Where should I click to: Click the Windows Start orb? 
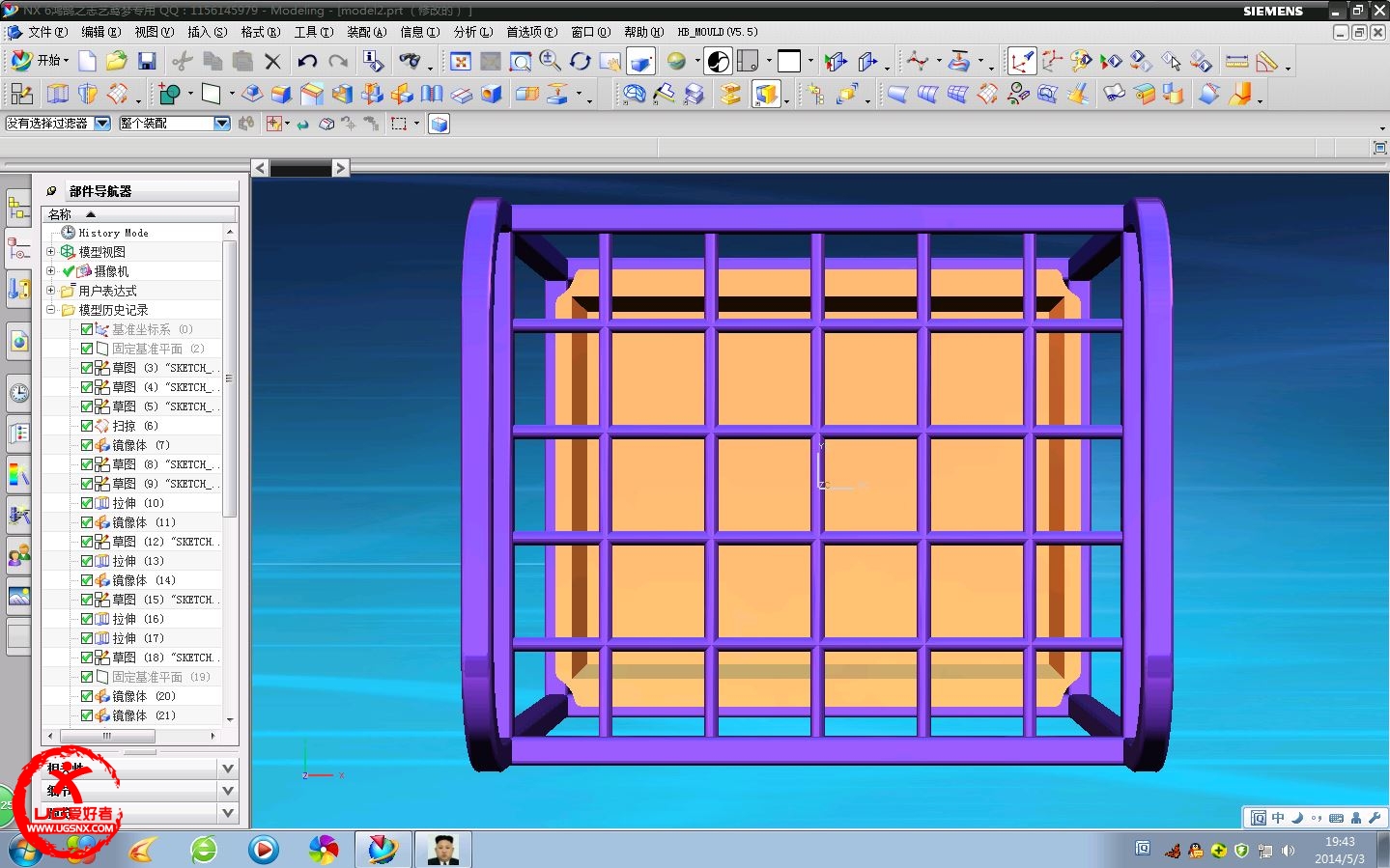click(26, 849)
